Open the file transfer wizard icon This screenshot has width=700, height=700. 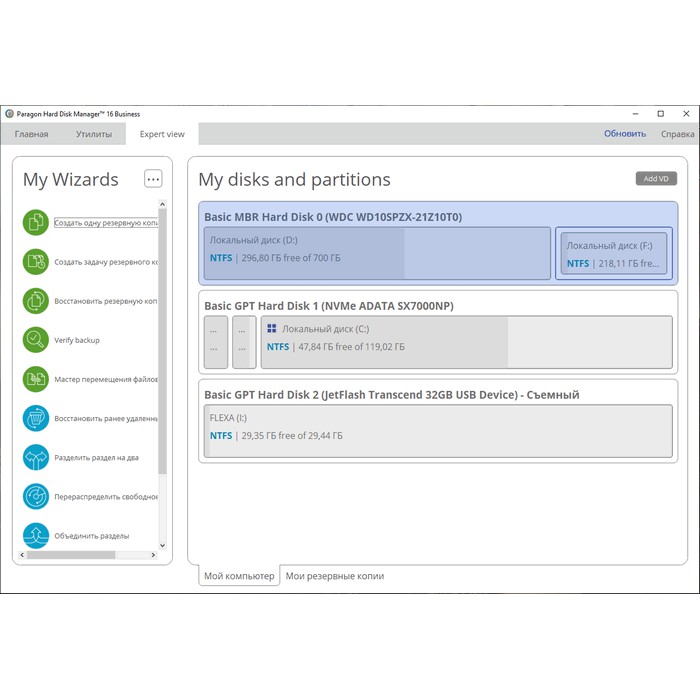click(x=36, y=379)
